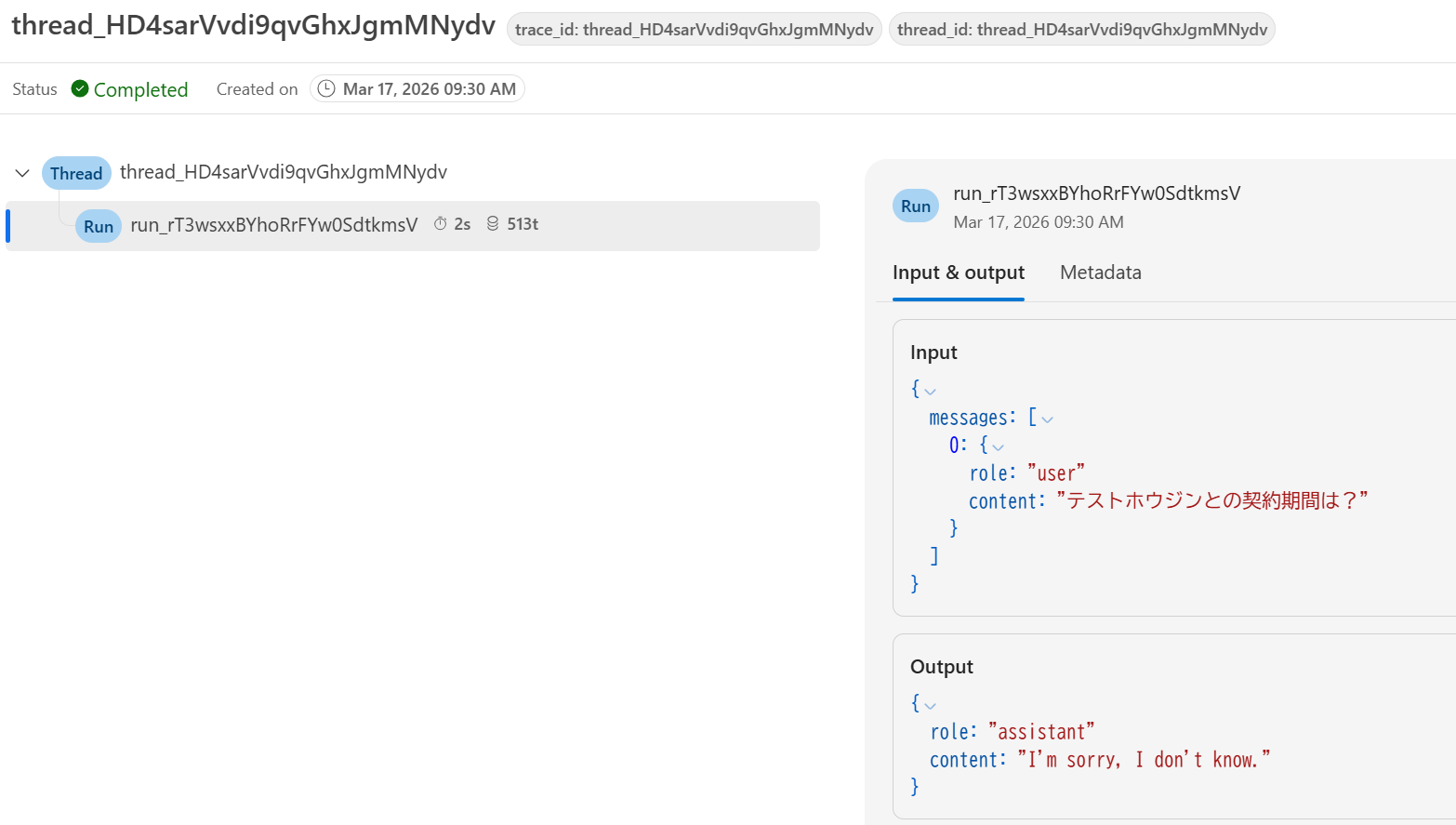Collapse the Input root JSON object

tap(930, 392)
